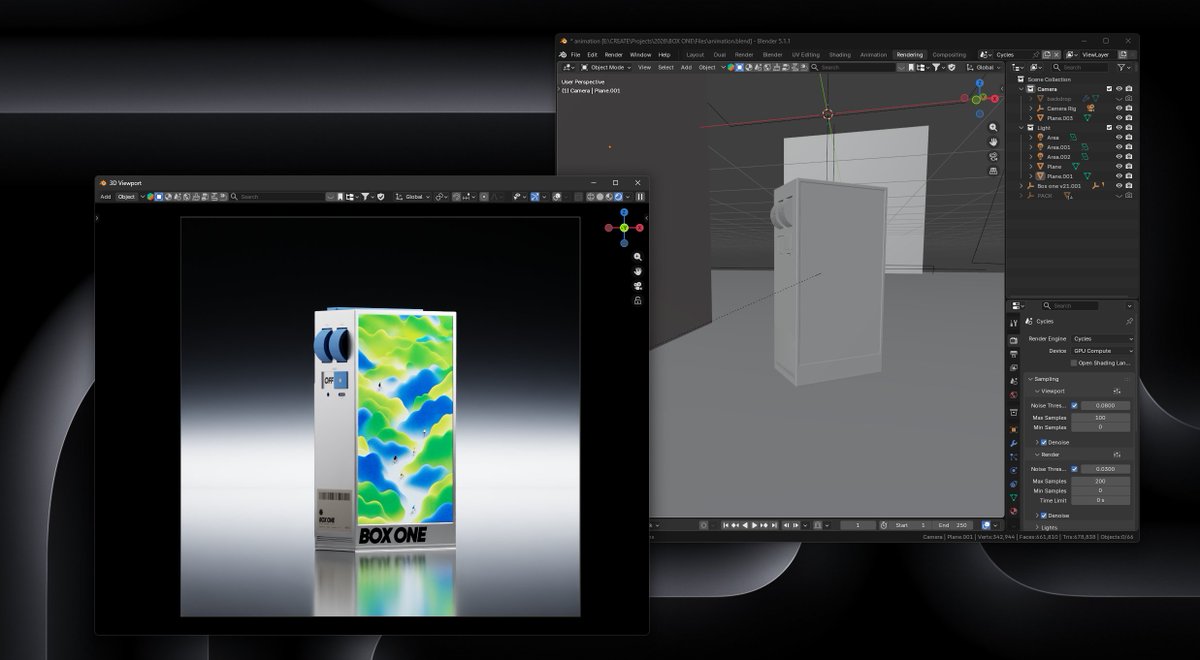Open Object Mode dropdown in main viewport
The width and height of the screenshot is (1200, 660).
pyautogui.click(x=605, y=67)
